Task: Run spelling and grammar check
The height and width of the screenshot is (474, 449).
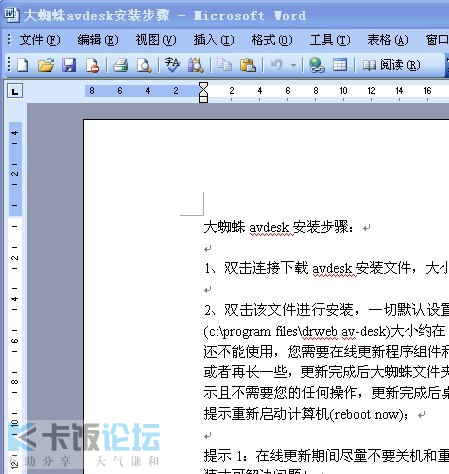Action: coord(172,65)
